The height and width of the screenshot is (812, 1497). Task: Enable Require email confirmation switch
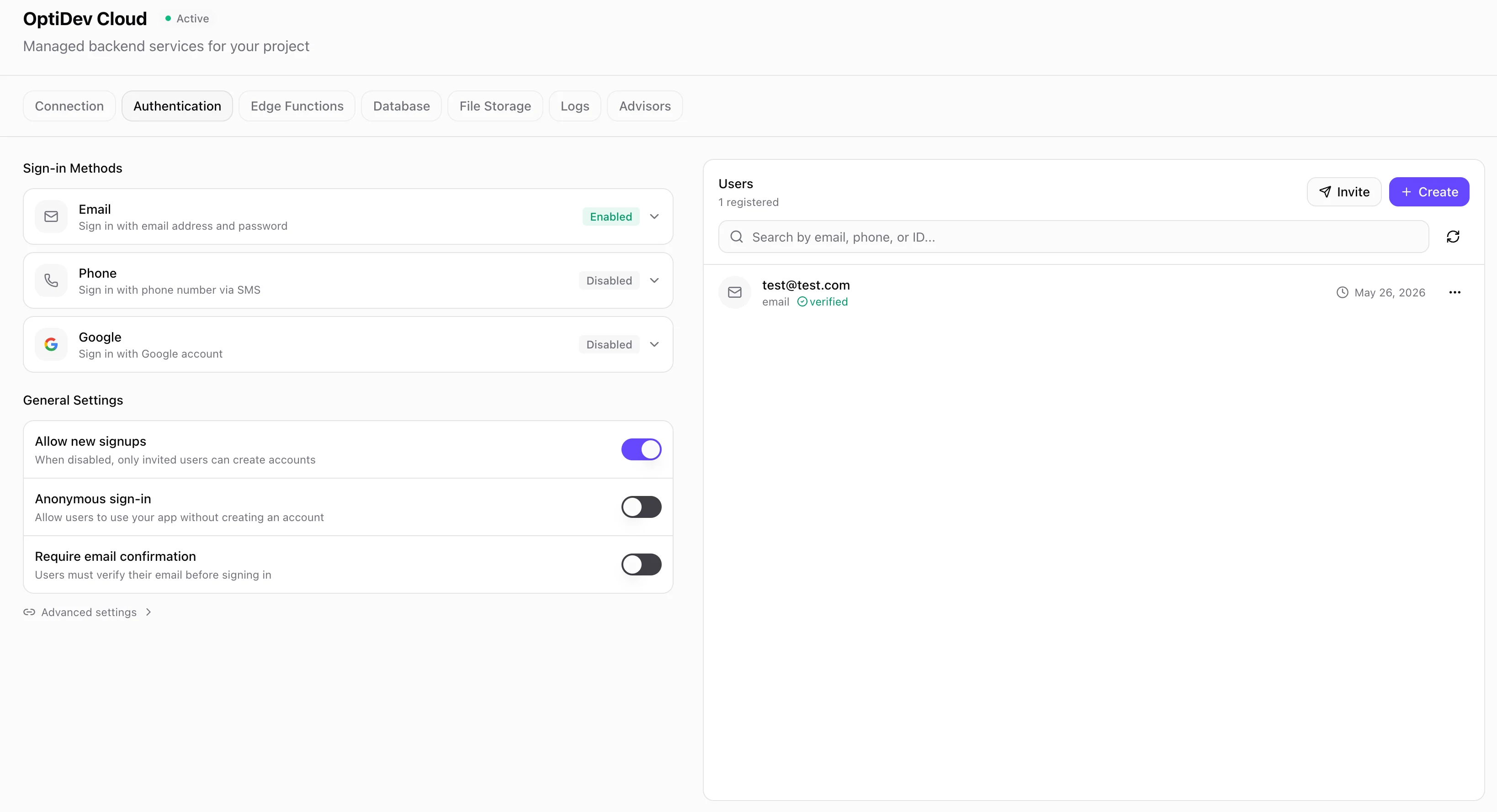pos(641,564)
